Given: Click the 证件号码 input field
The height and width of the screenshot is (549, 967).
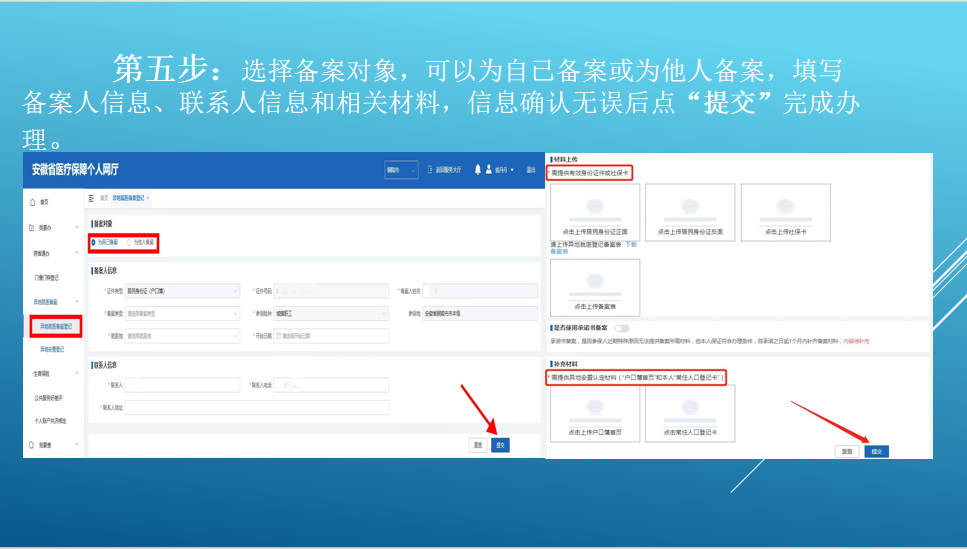Looking at the screenshot, I should 331,291.
